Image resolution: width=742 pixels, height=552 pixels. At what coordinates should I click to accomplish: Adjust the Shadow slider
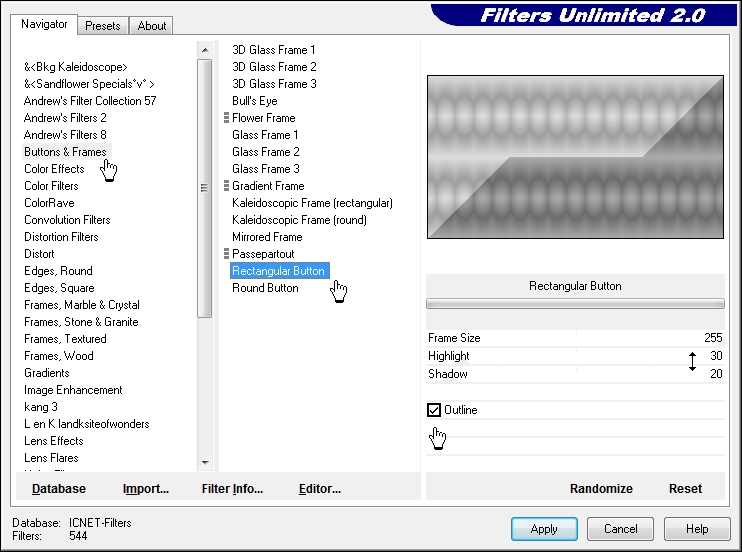(575, 374)
